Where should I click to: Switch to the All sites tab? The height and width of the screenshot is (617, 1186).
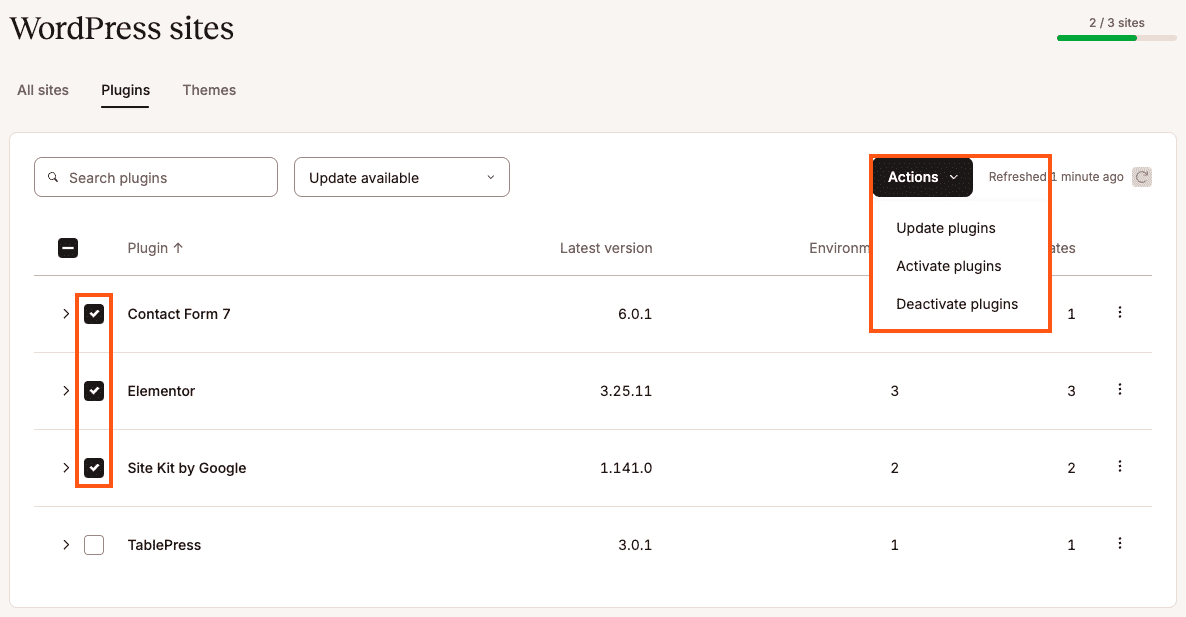43,90
